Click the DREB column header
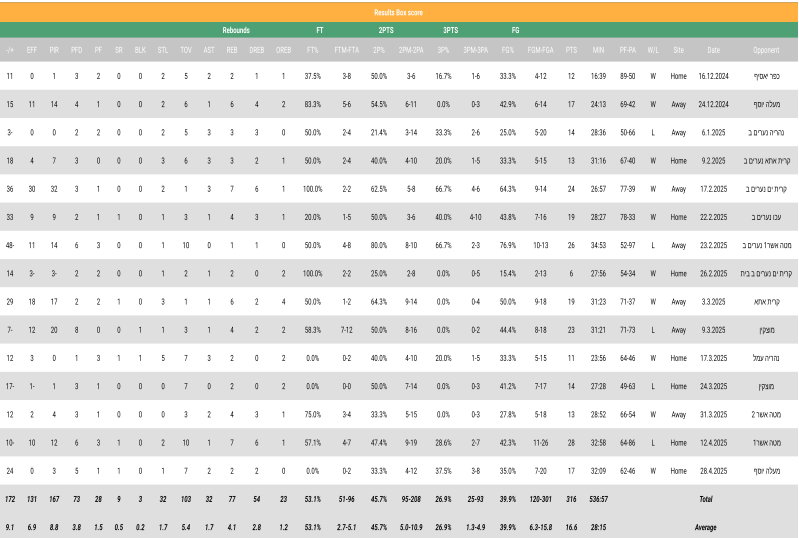 (x=256, y=50)
